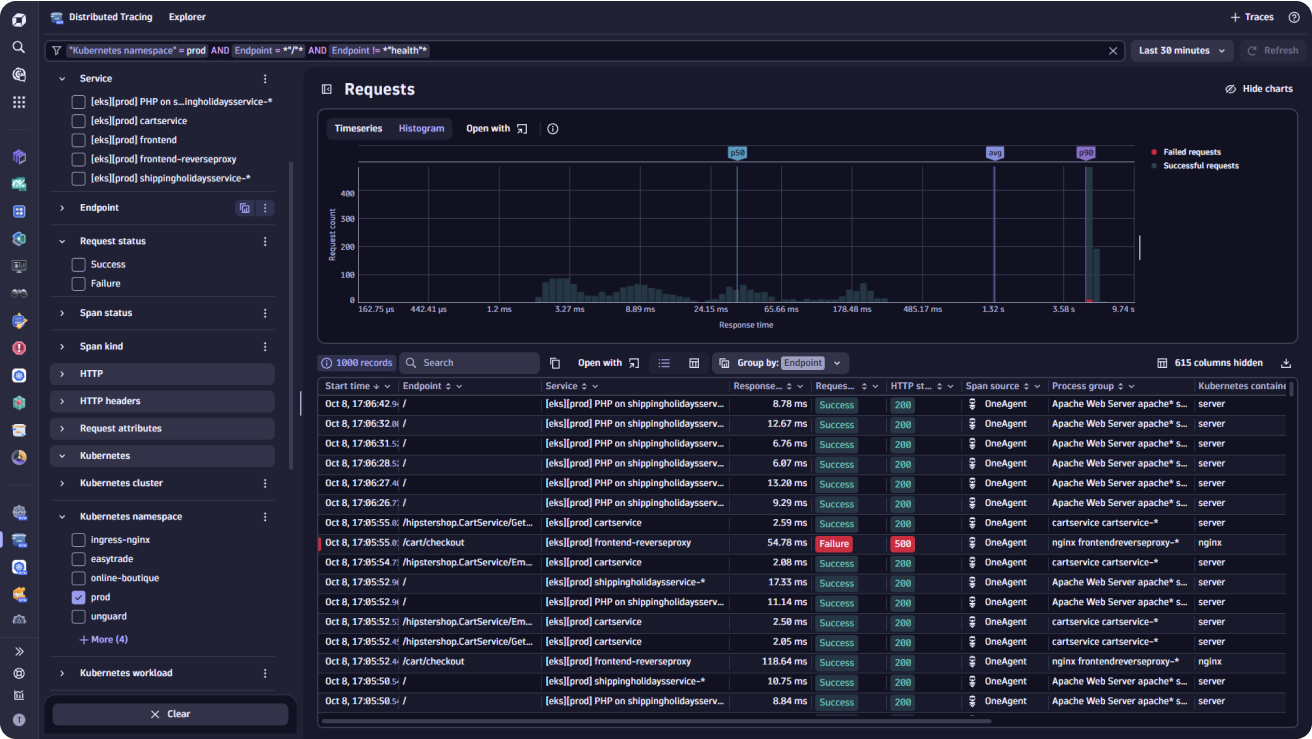Open the chart info icon
This screenshot has height=739, width=1312.
point(553,129)
